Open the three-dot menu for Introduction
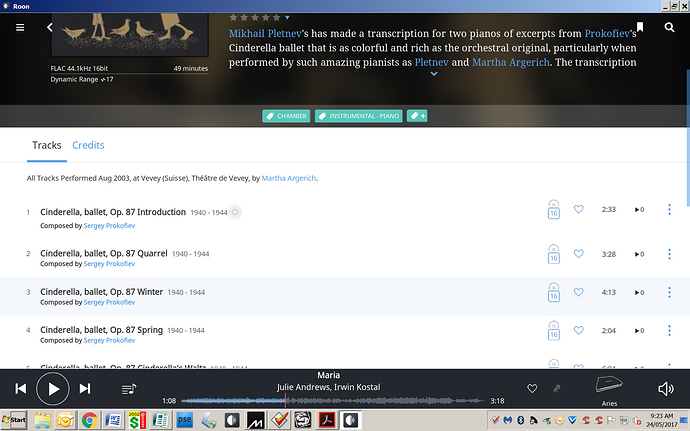 (x=669, y=210)
